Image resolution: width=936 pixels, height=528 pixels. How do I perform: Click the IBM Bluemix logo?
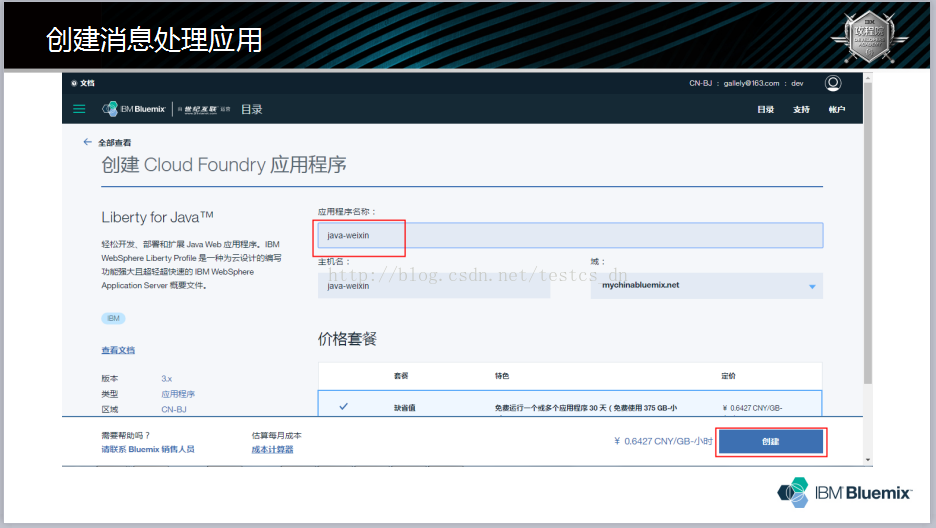point(134,109)
